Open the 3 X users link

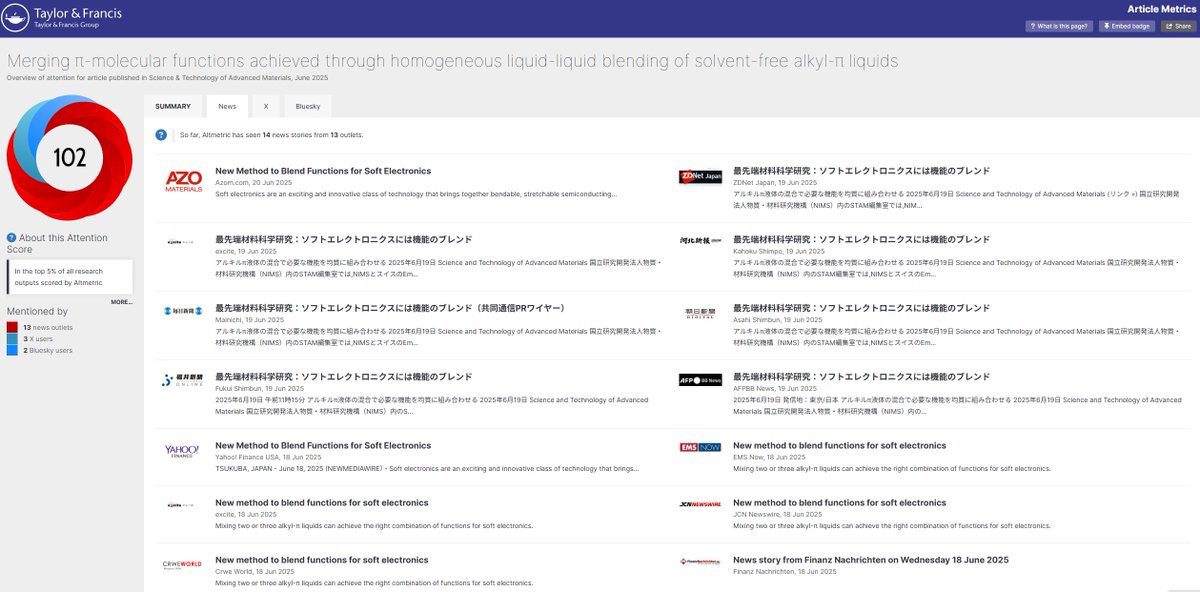tap(40, 339)
